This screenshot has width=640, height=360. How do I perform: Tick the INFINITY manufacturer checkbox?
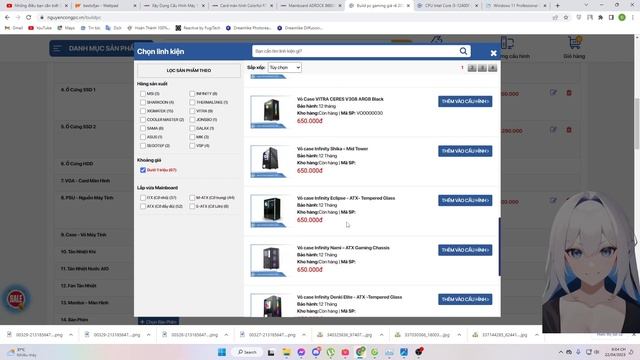(192, 94)
